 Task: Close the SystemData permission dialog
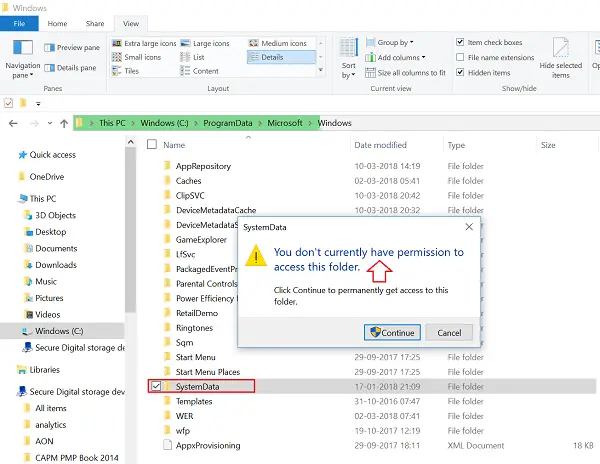click(469, 227)
